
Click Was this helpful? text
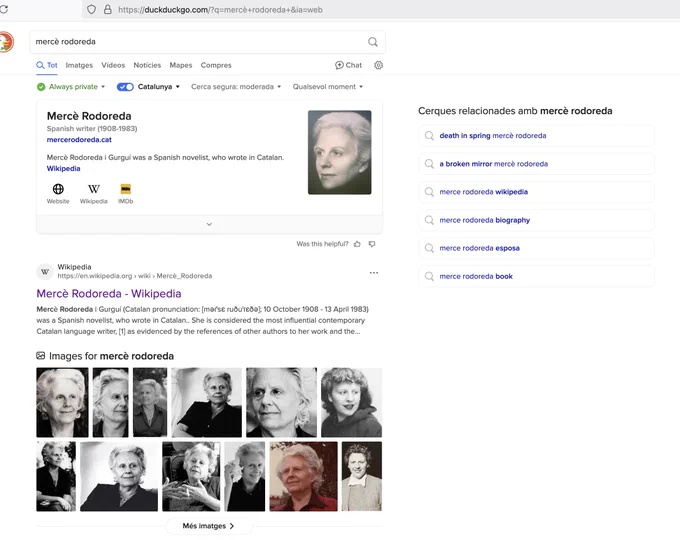point(322,244)
